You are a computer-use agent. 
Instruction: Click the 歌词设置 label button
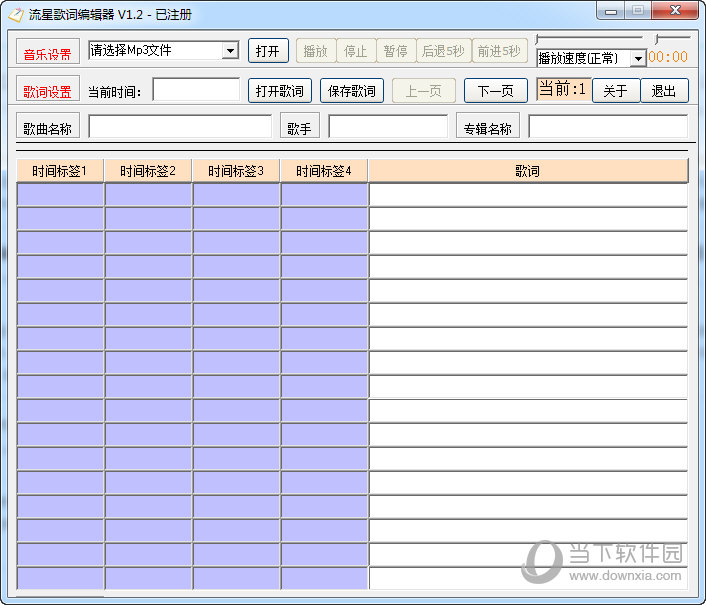coord(48,88)
